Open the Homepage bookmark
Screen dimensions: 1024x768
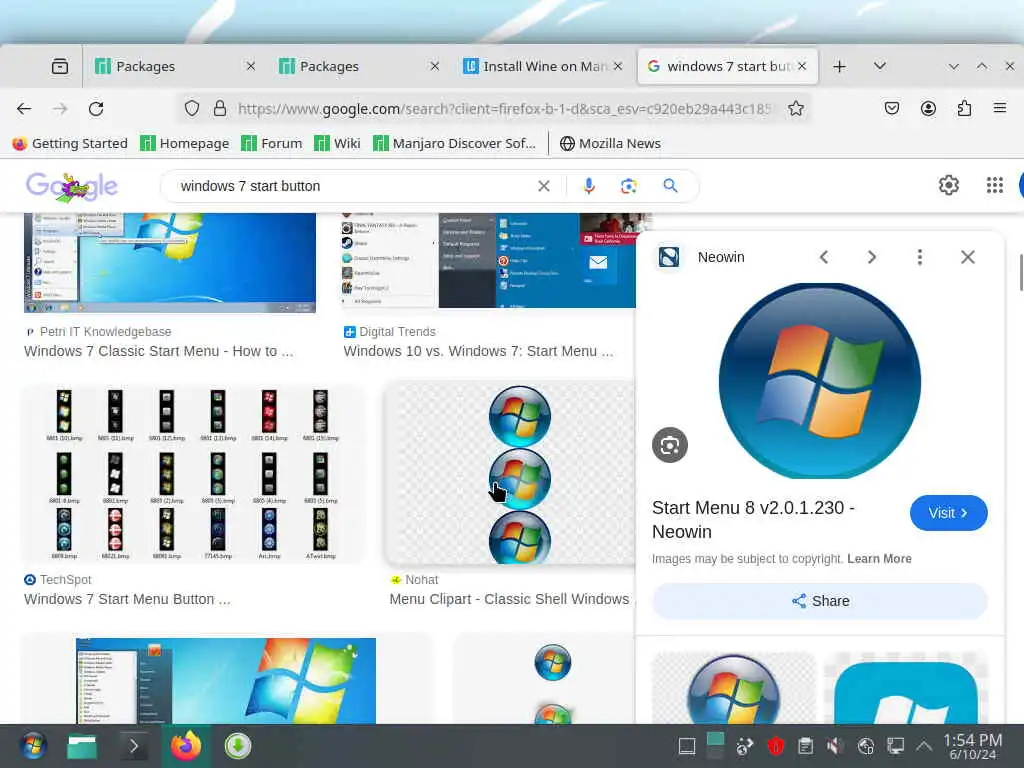185,143
